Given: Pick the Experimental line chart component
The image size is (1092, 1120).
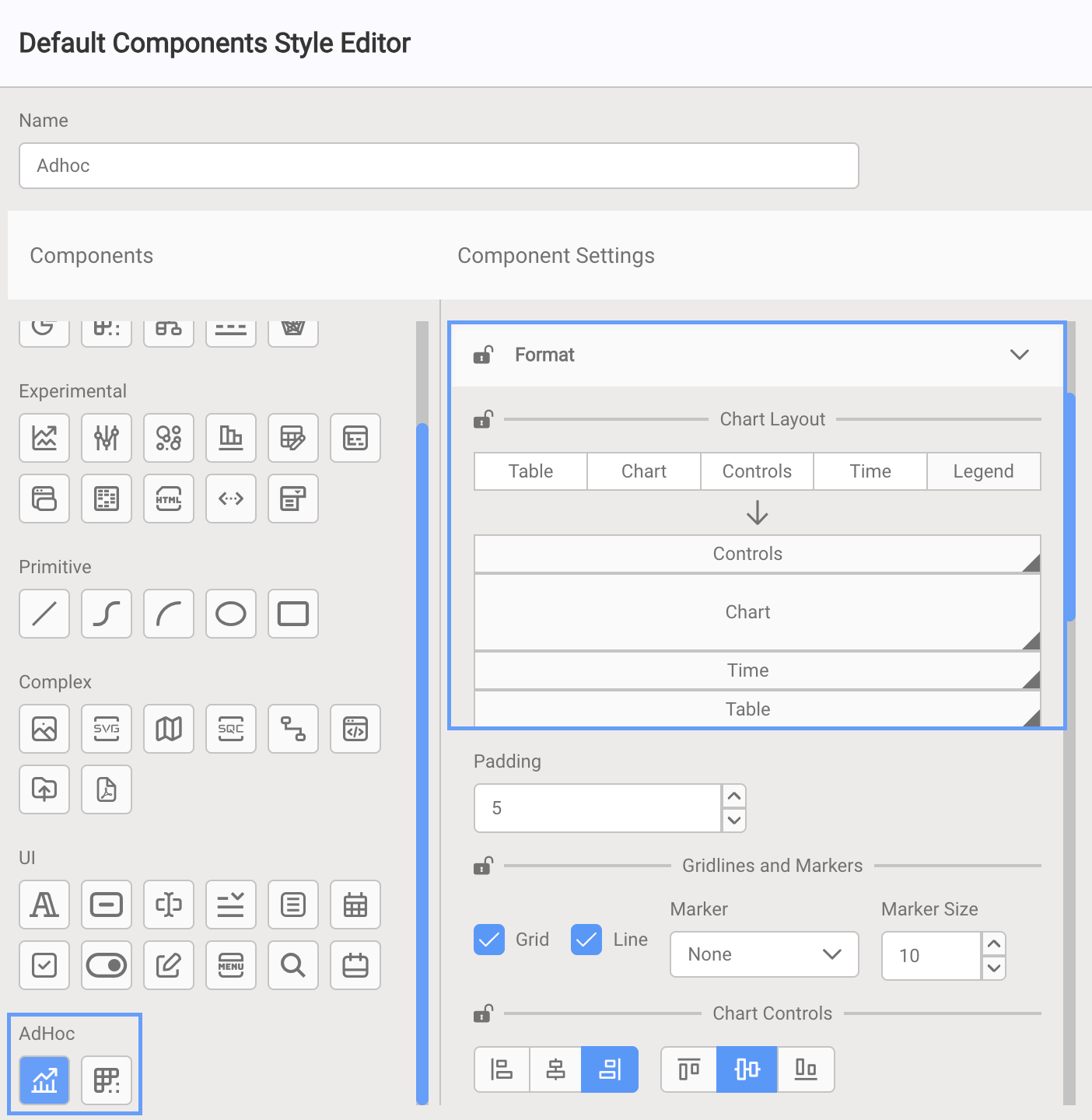Looking at the screenshot, I should [44, 438].
